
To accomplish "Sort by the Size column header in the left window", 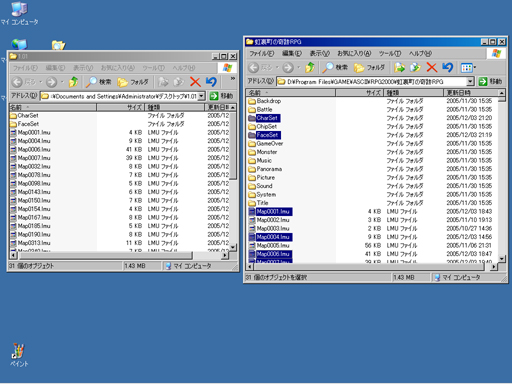I will point(121,107).
